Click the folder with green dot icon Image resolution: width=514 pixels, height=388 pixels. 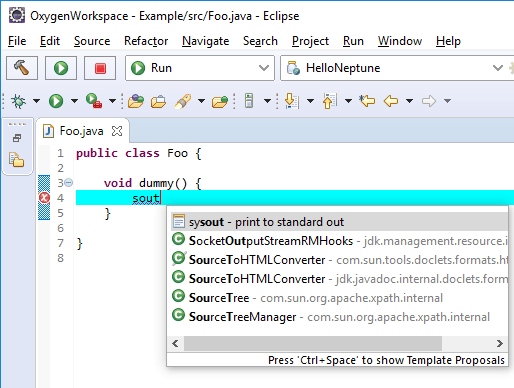point(220,101)
